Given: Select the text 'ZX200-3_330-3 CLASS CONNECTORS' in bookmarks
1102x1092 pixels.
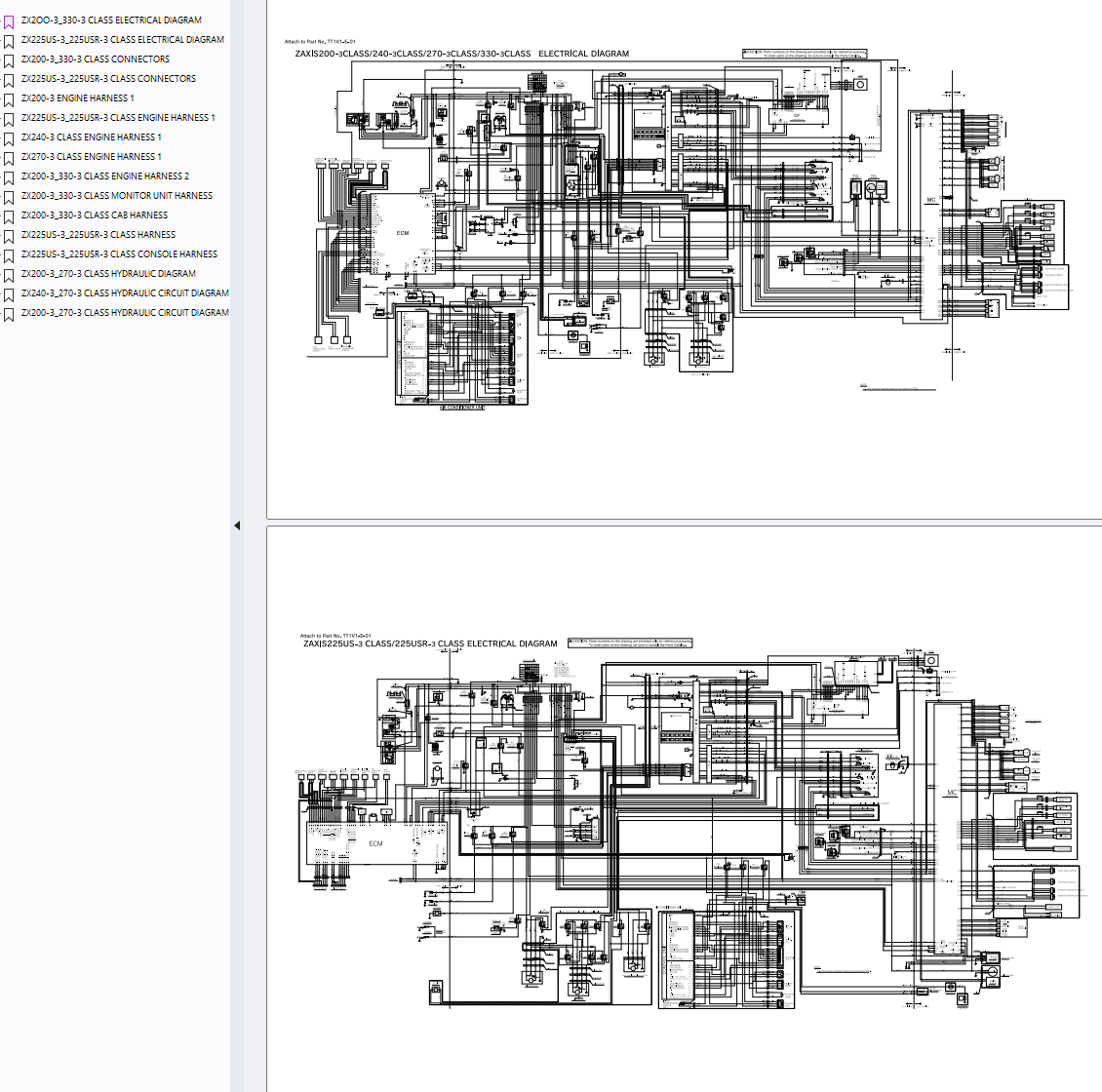Looking at the screenshot, I should click(96, 59).
